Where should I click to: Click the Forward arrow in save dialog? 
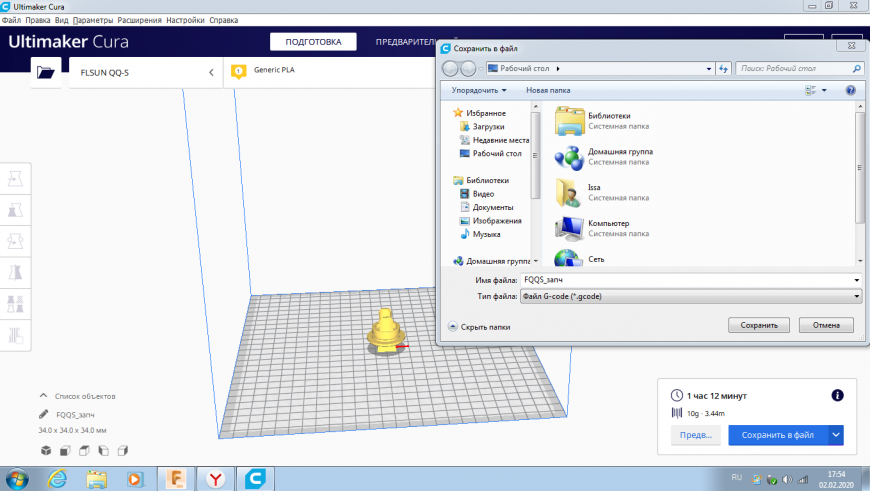(468, 68)
